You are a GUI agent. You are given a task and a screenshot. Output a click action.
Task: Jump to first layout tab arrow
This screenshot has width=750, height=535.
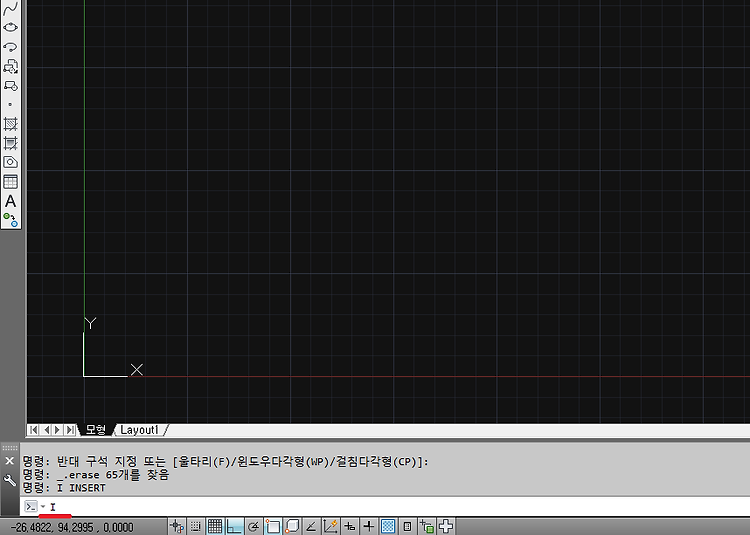[x=33, y=430]
